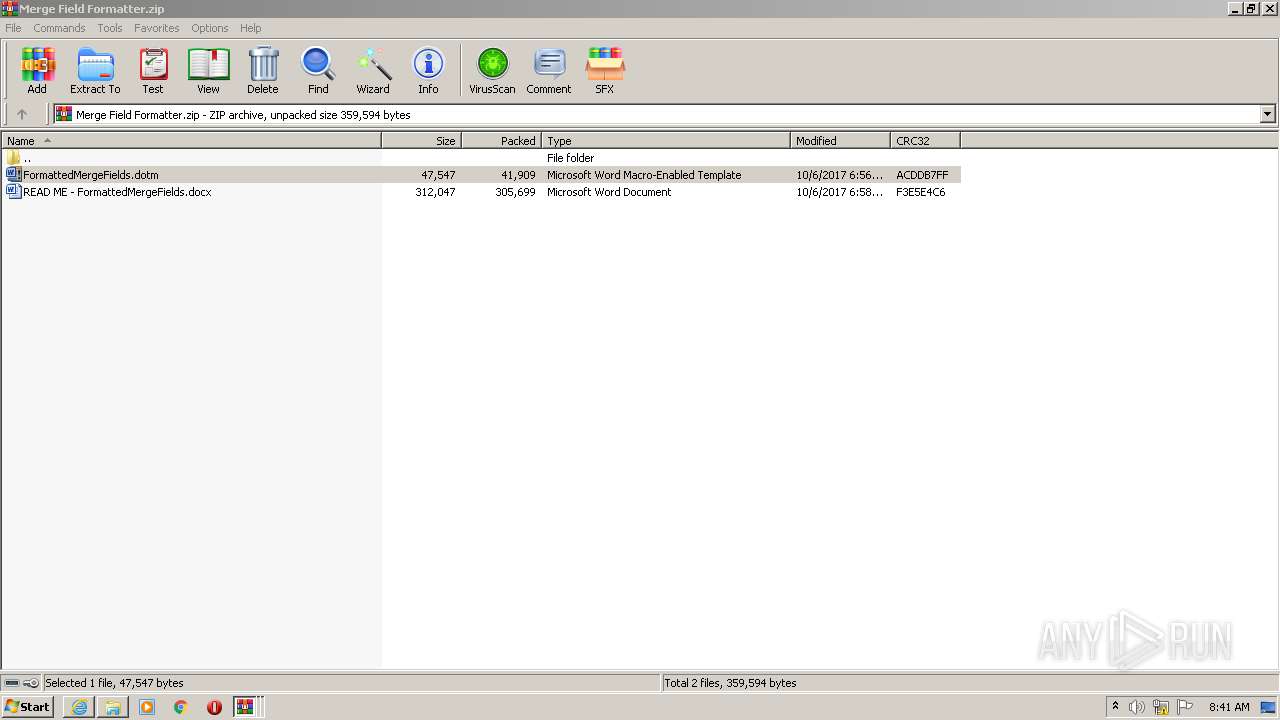Click the 305,699 packed value

coord(515,192)
